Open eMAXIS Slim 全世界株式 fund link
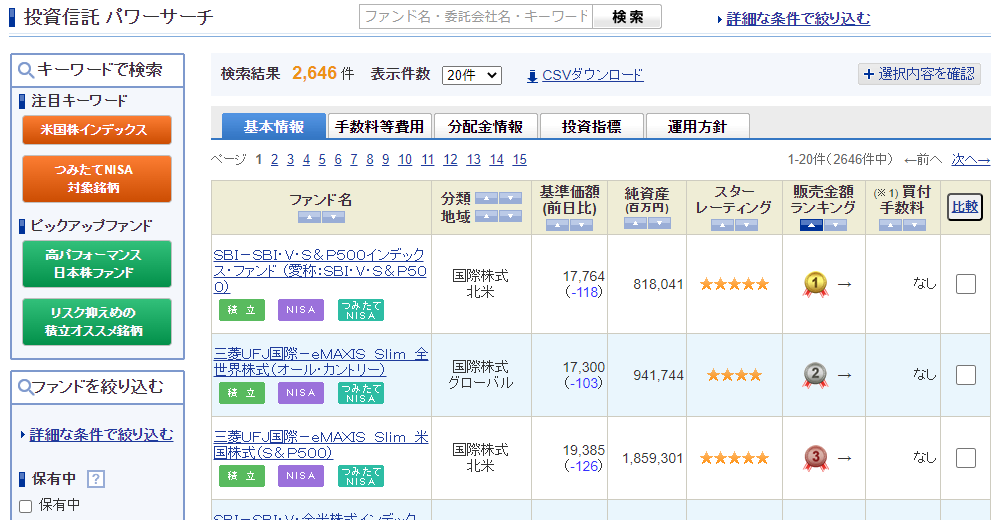The width and height of the screenshot is (1002, 520). pyautogui.click(x=321, y=362)
